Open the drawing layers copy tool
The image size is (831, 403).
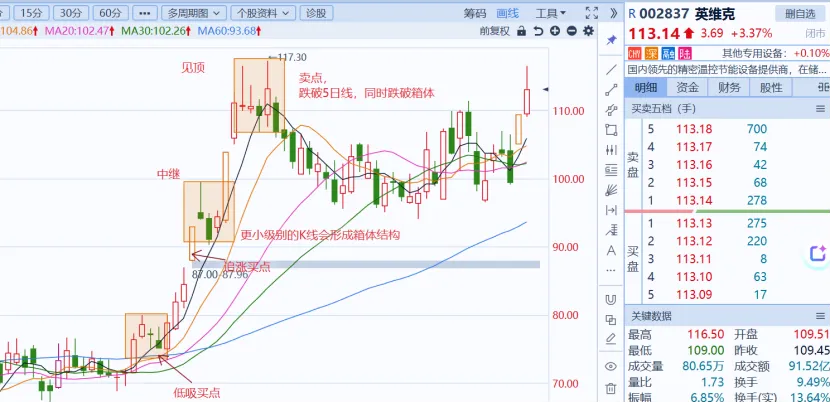tap(611, 320)
